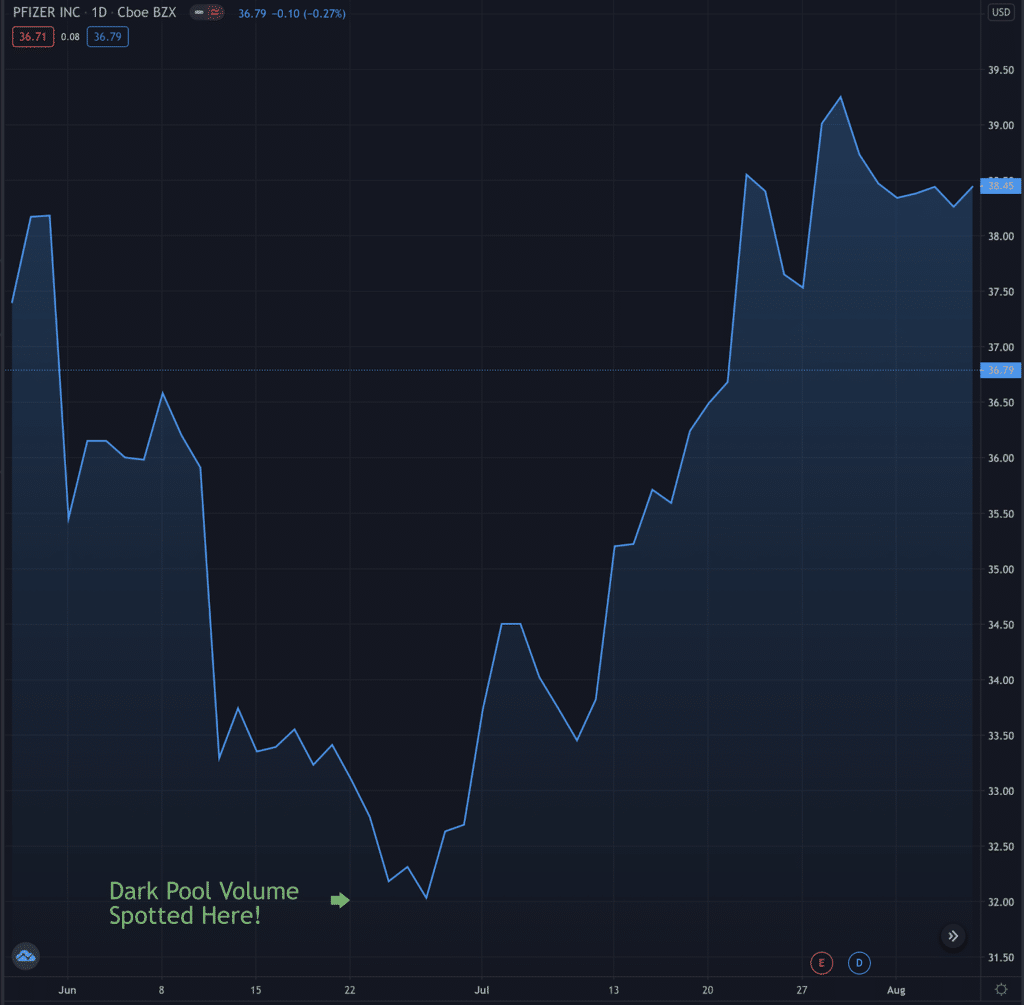The height and width of the screenshot is (1005, 1024).
Task: Open chart settings gear icon
Action: click(1001, 989)
